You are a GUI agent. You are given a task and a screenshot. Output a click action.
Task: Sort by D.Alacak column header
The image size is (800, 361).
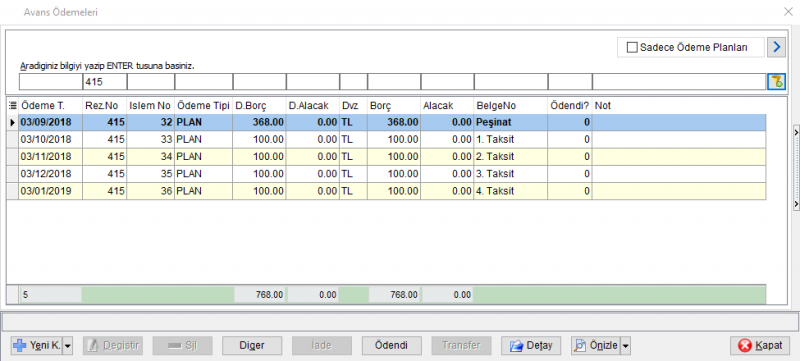313,106
